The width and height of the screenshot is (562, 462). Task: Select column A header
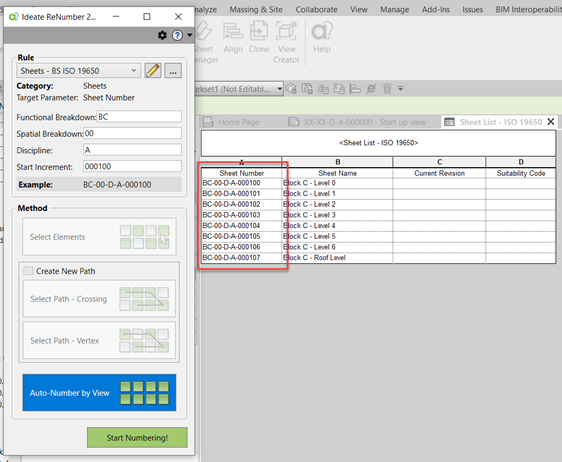(242, 162)
